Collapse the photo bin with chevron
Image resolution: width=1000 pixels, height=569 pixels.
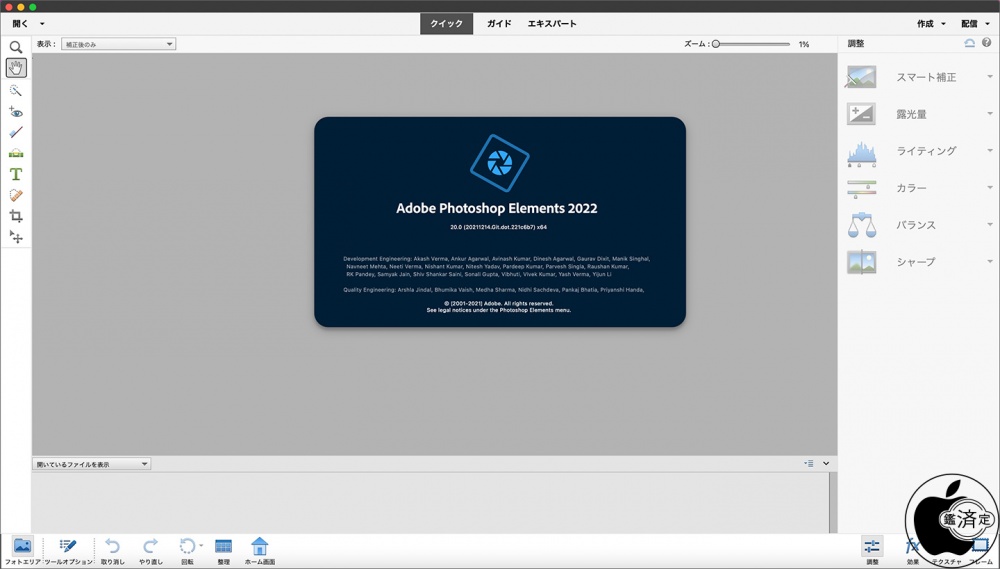click(826, 464)
